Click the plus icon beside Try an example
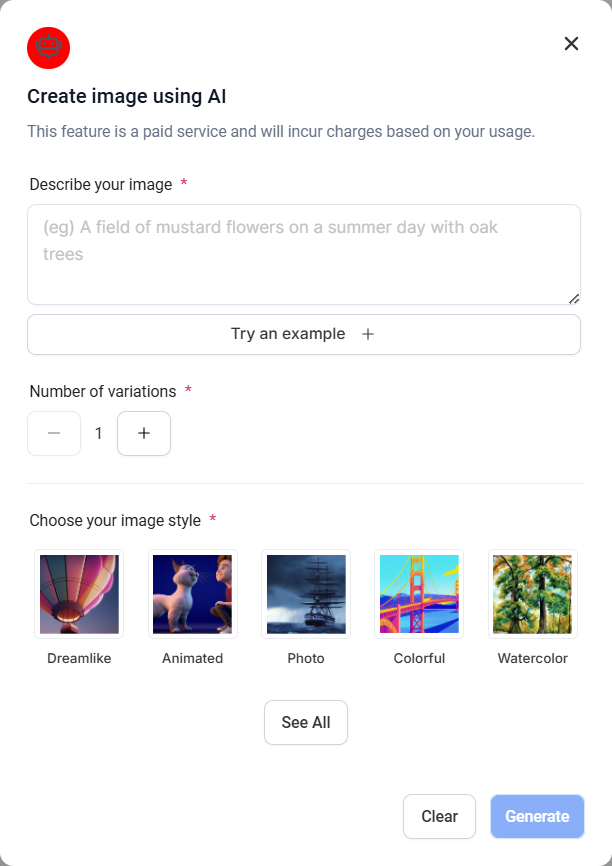Viewport: 612px width, 866px height. pos(368,334)
